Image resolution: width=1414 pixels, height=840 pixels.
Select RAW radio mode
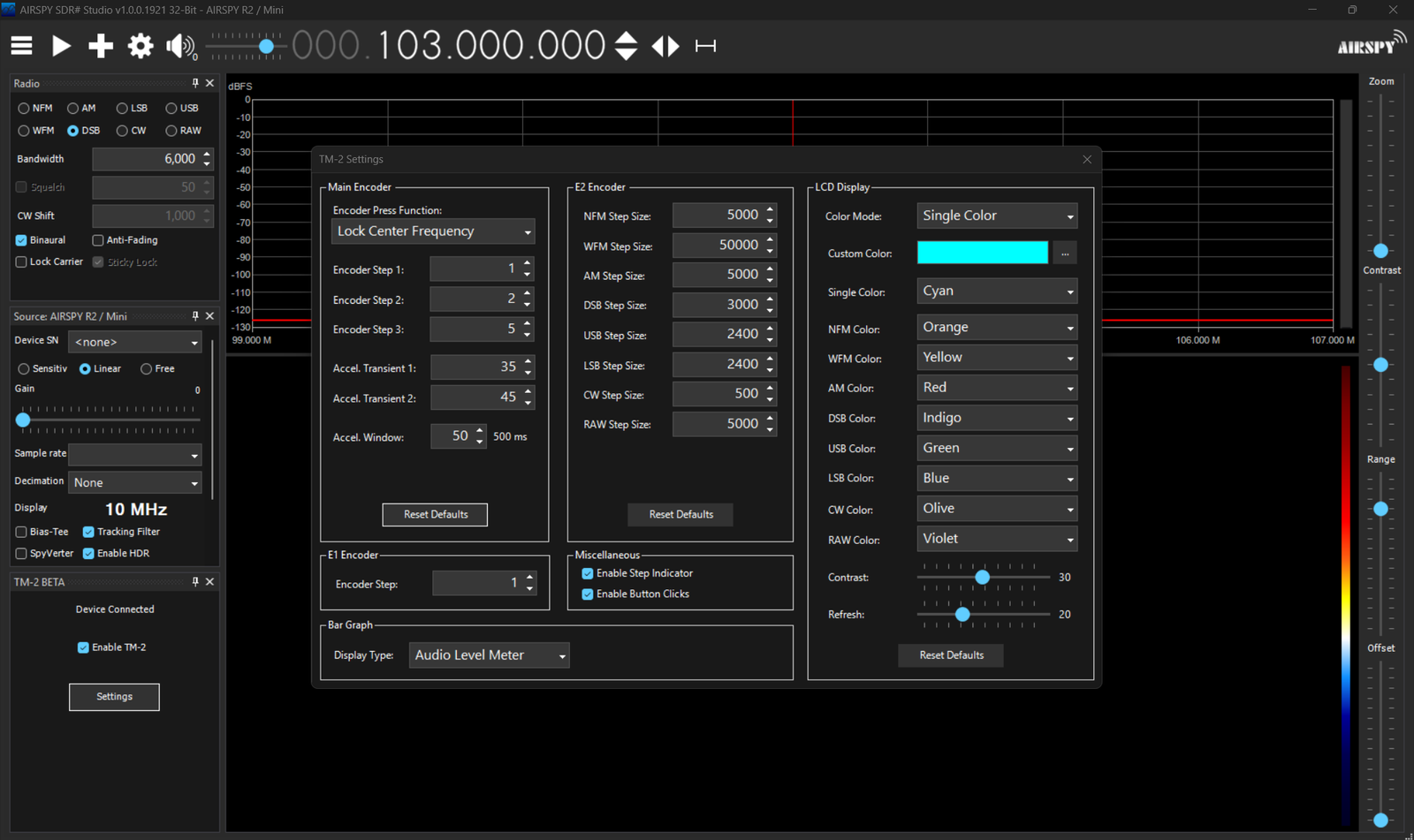[184, 131]
